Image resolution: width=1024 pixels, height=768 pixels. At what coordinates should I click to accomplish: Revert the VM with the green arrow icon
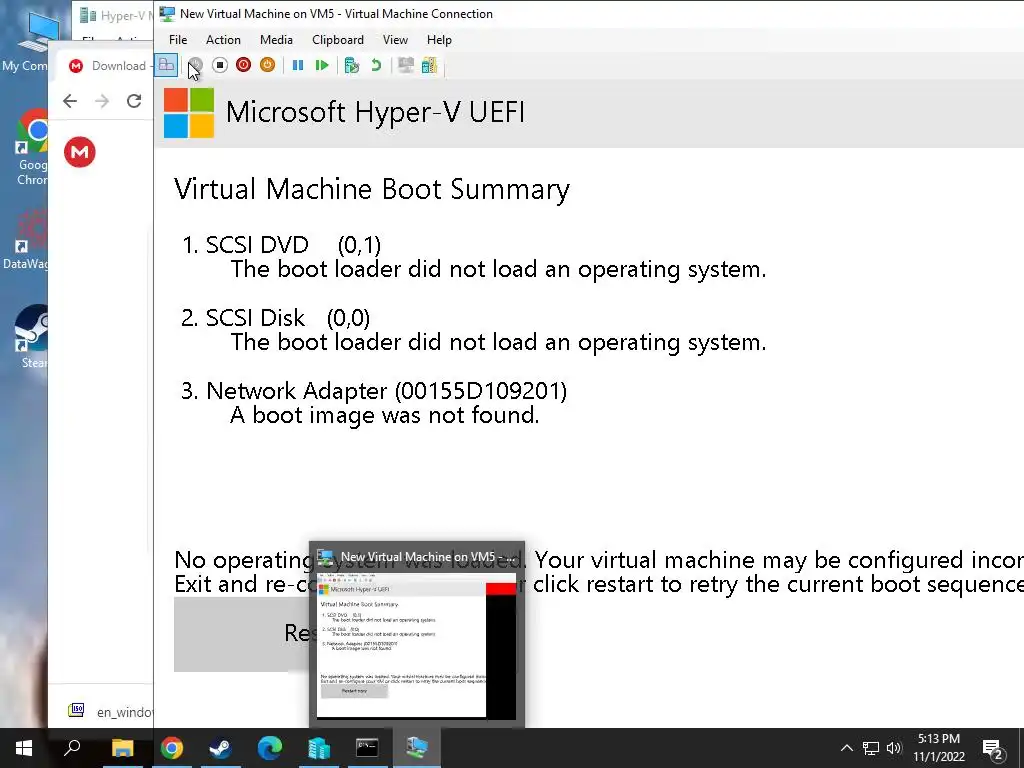pos(376,65)
